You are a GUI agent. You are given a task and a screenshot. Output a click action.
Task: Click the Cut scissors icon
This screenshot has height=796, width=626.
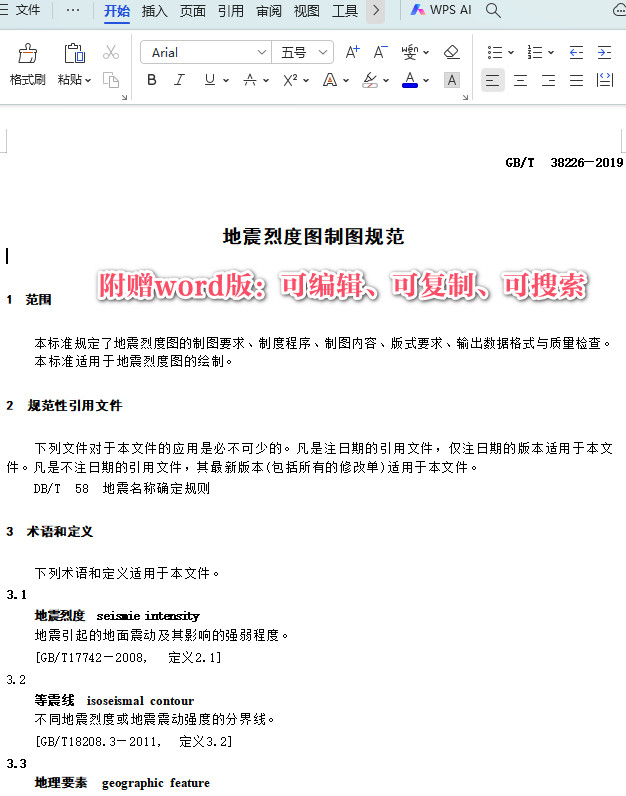(111, 52)
